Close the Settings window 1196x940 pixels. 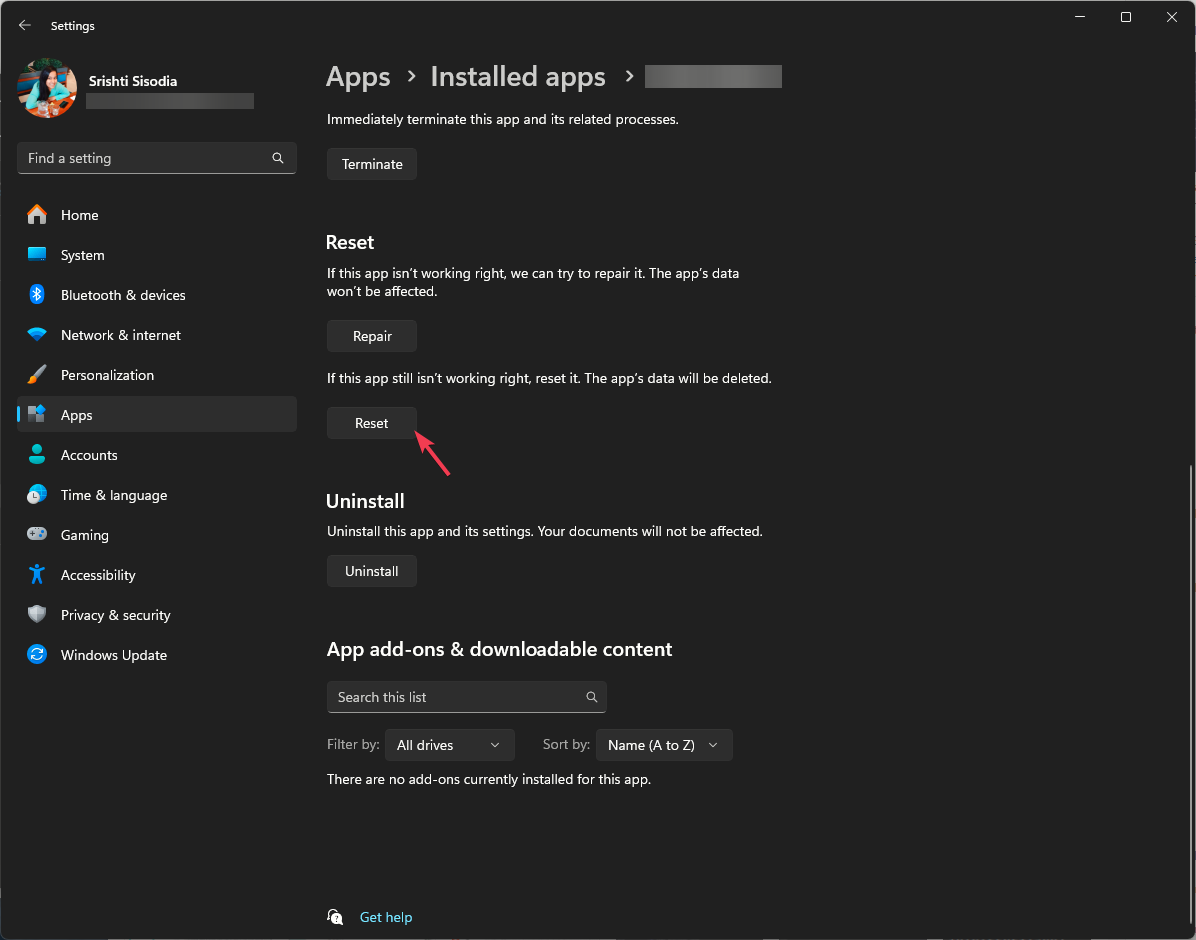[x=1172, y=17]
